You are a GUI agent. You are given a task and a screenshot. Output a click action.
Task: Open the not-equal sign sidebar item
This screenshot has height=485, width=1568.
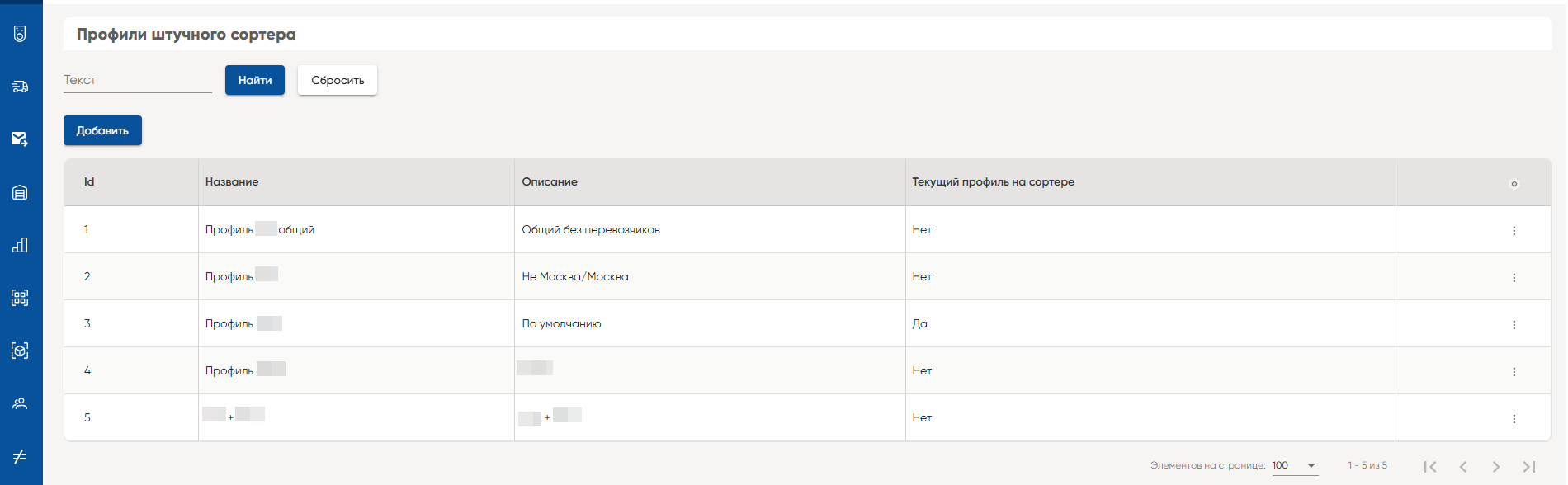[x=21, y=456]
